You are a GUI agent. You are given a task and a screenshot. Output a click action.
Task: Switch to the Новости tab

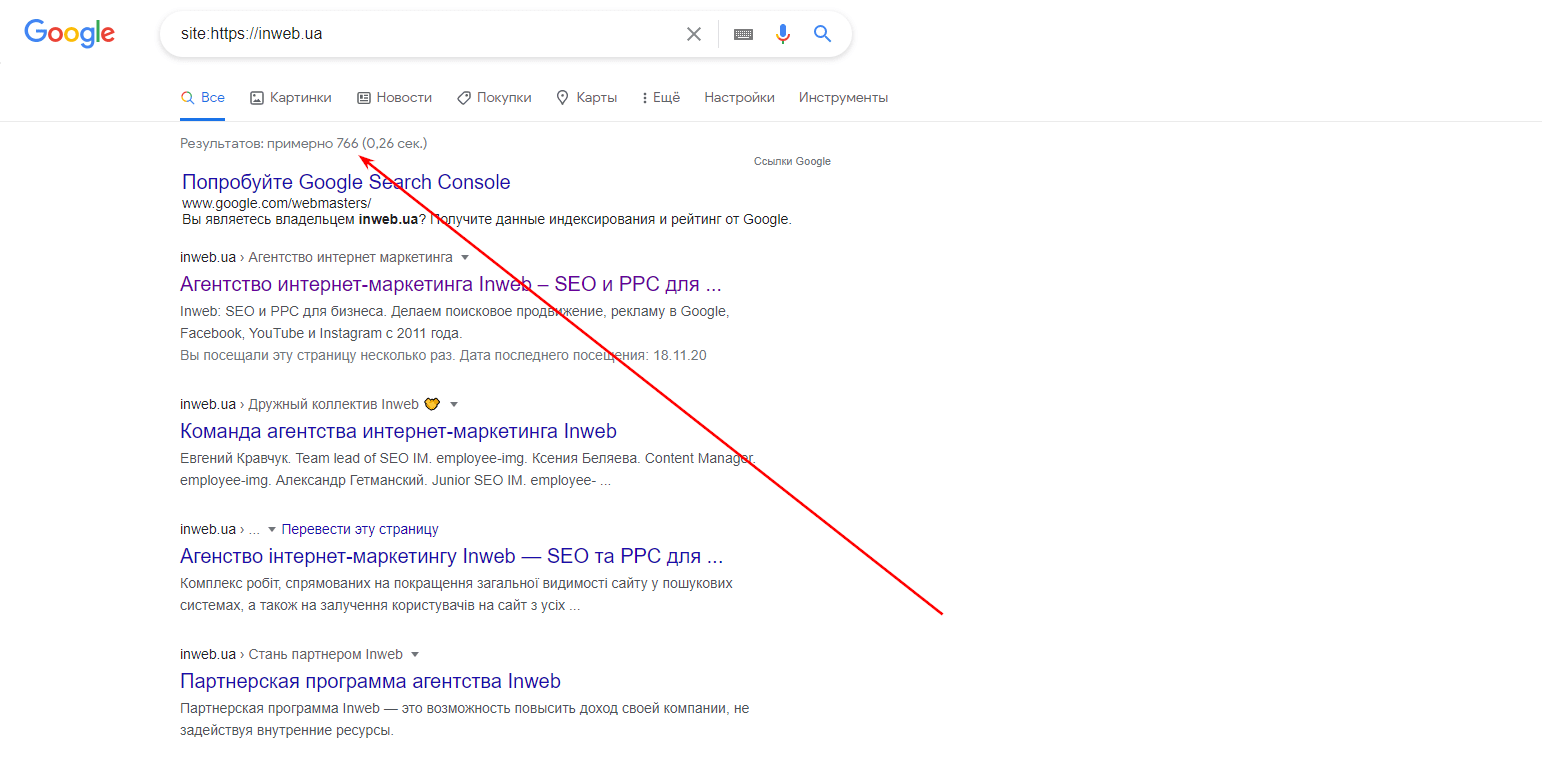coord(394,98)
